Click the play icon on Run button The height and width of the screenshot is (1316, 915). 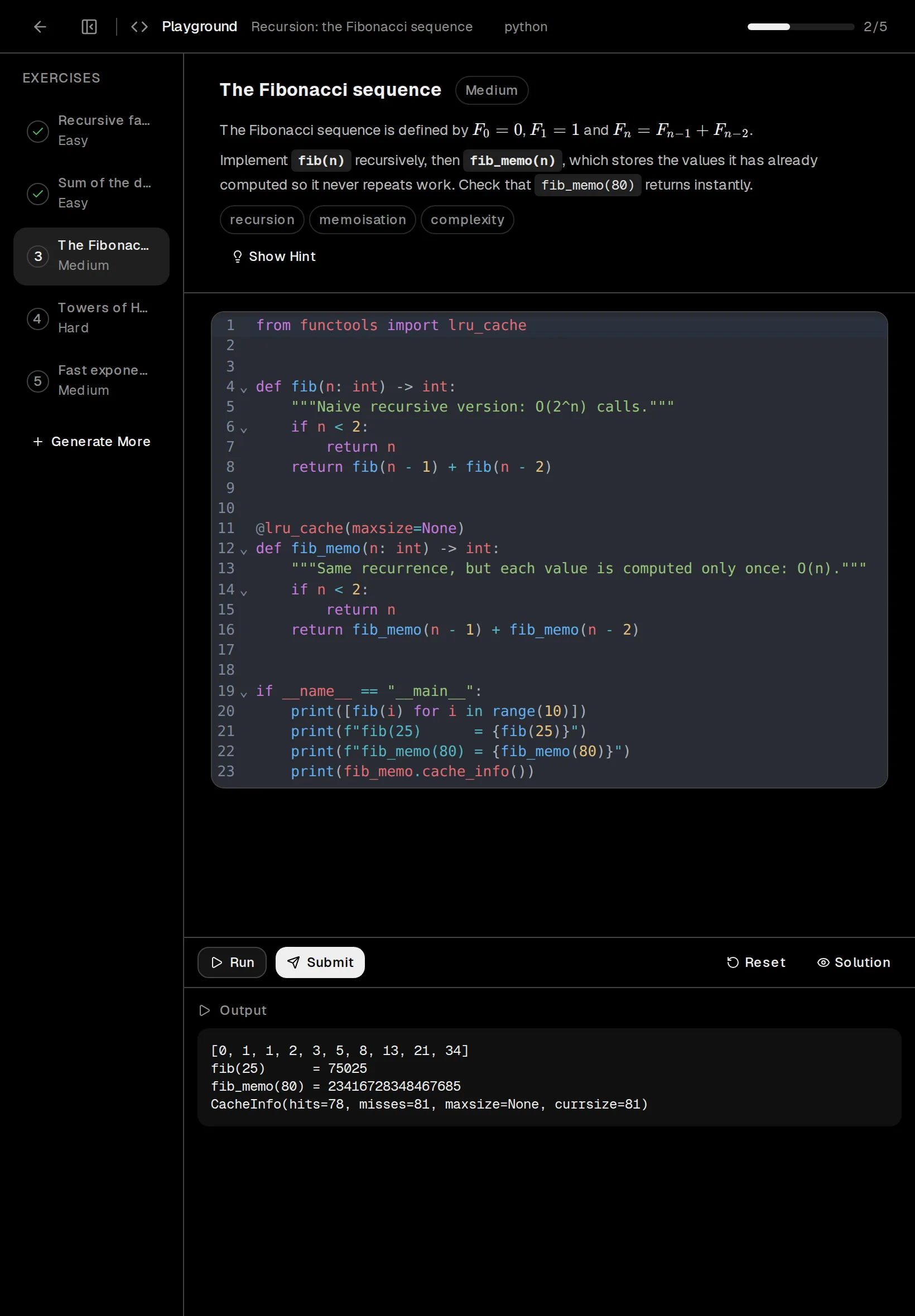tap(216, 962)
